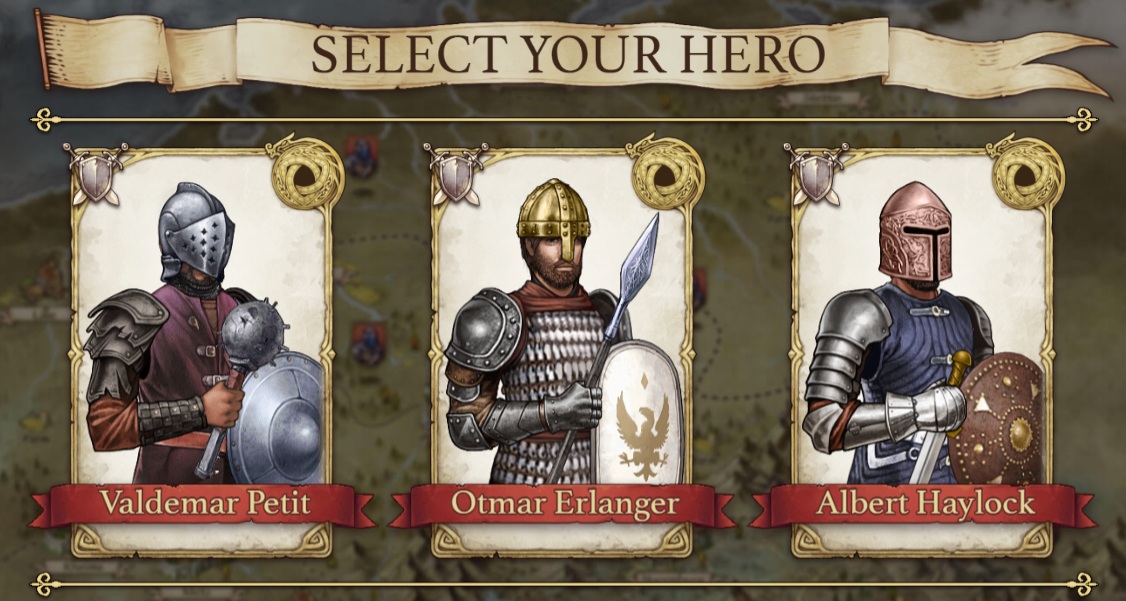Click shield crest icon on Valdemar Petit's card
1126x601 pixels.
96,174
